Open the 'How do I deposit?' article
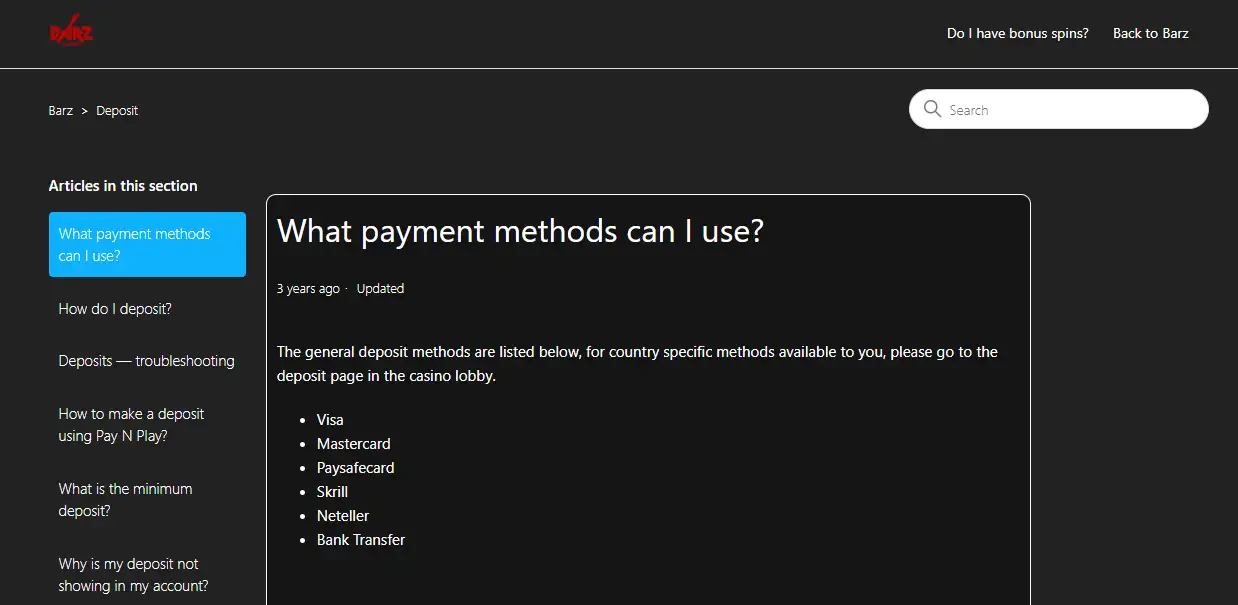1238x605 pixels. [115, 309]
